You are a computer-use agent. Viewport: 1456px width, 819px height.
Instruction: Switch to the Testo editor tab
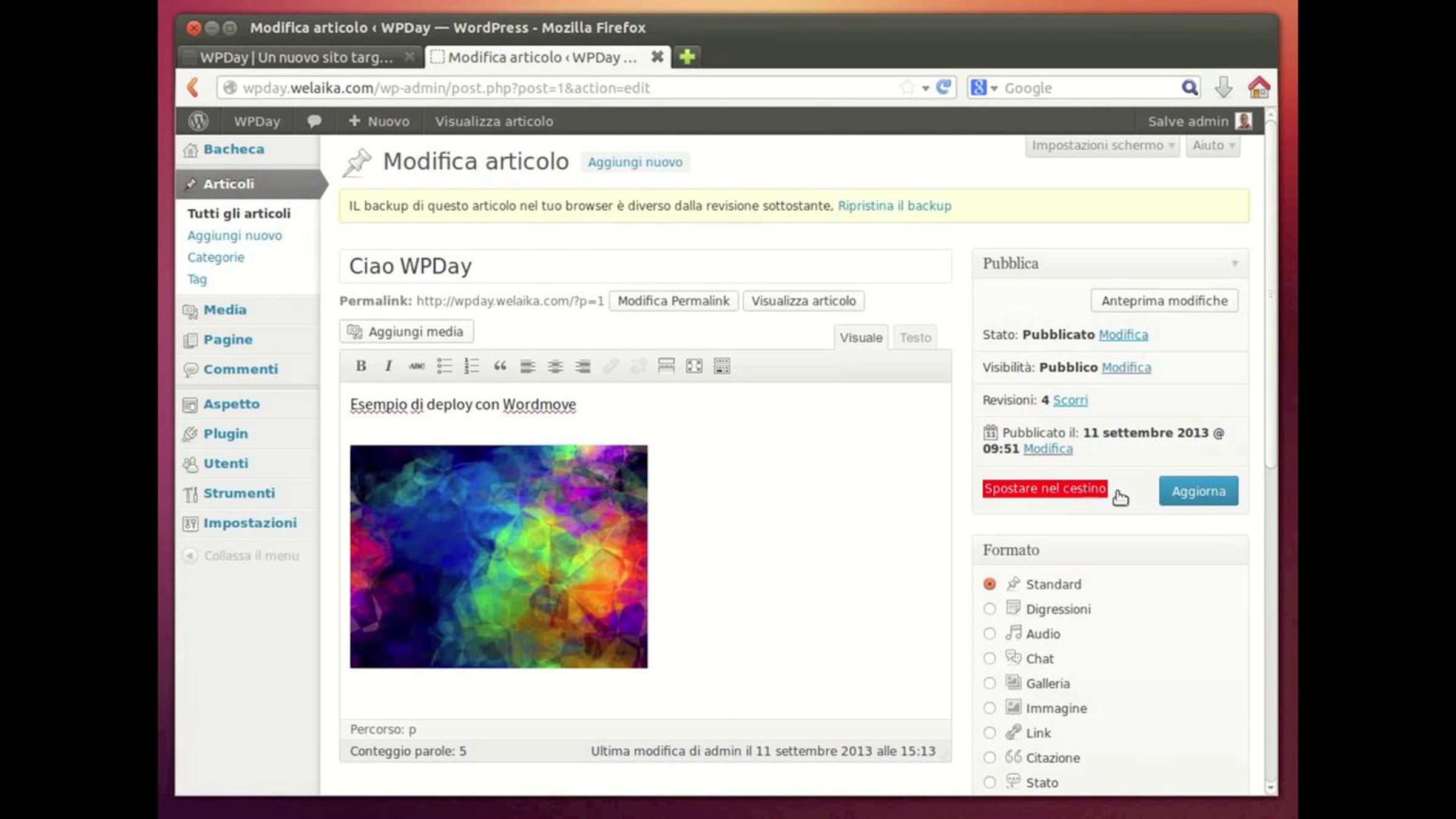coord(915,337)
